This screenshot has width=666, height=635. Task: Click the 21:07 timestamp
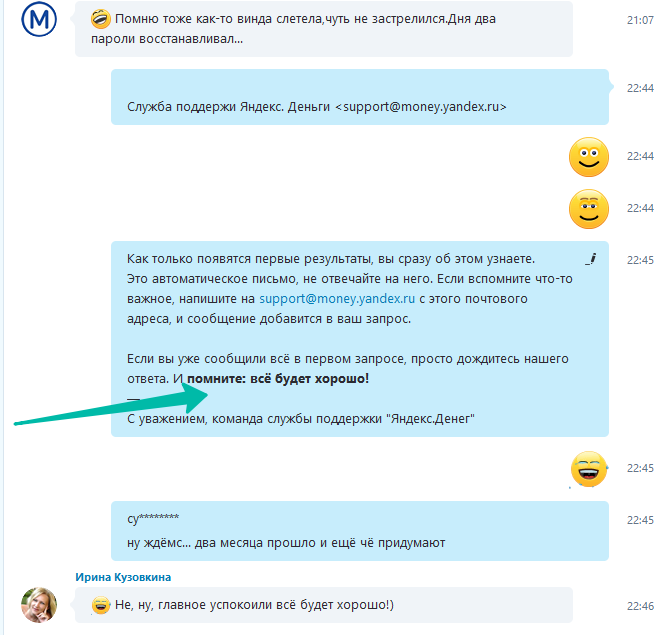click(640, 20)
